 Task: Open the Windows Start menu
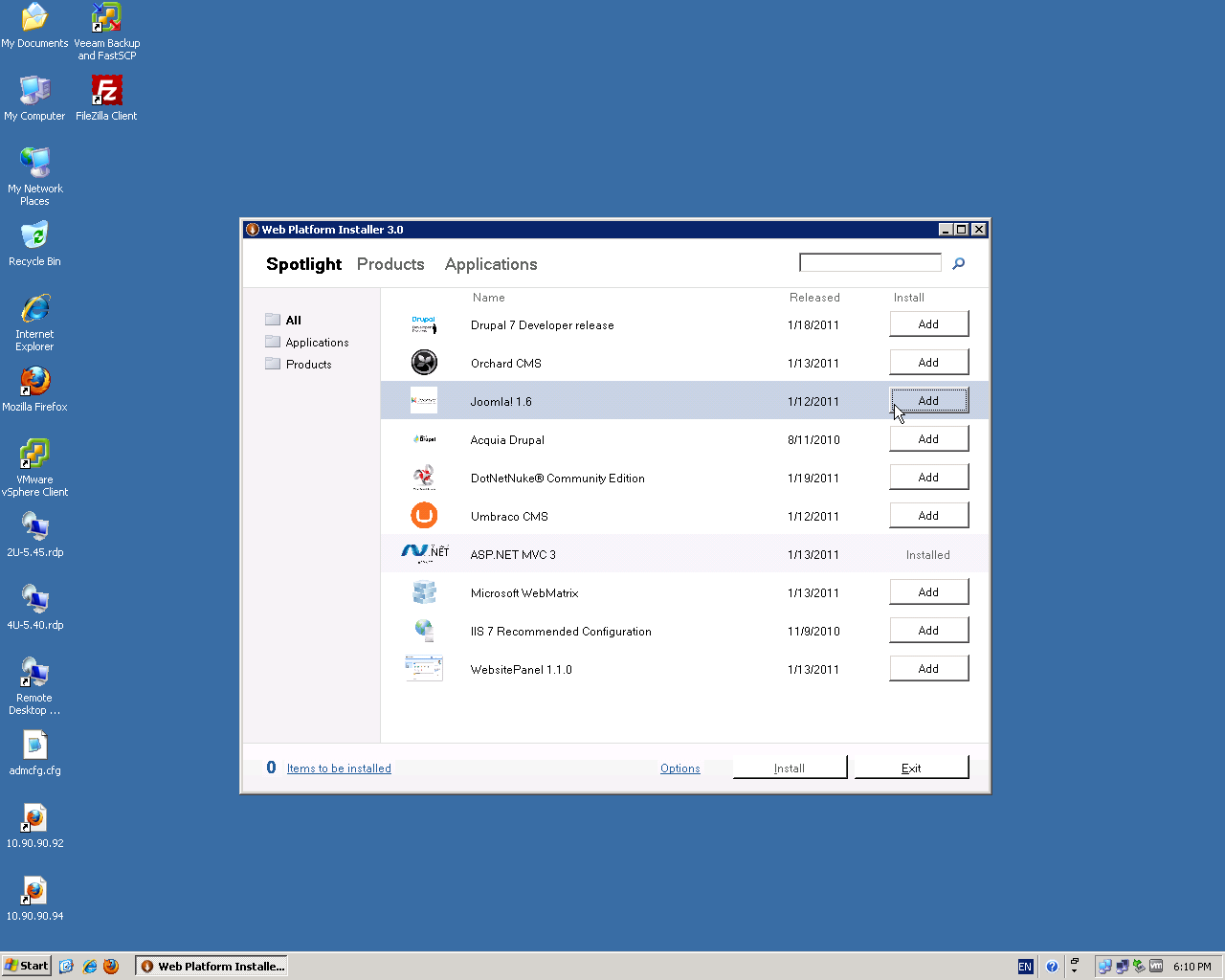[x=26, y=967]
